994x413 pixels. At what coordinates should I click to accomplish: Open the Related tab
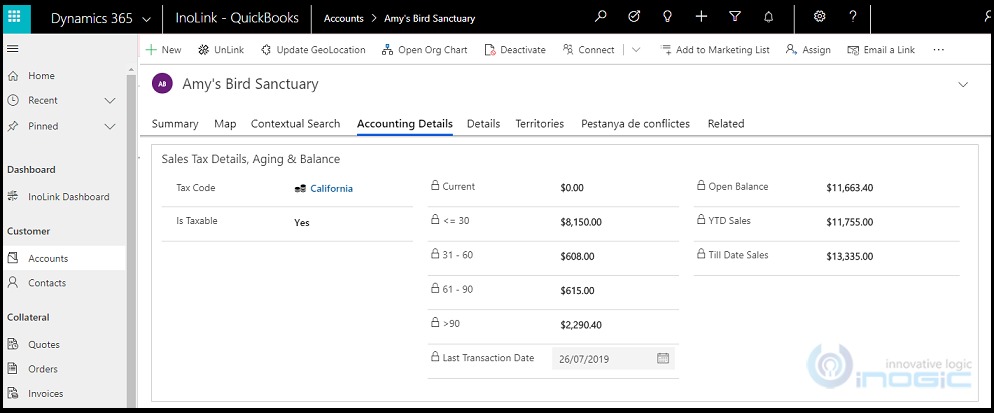pyautogui.click(x=726, y=124)
